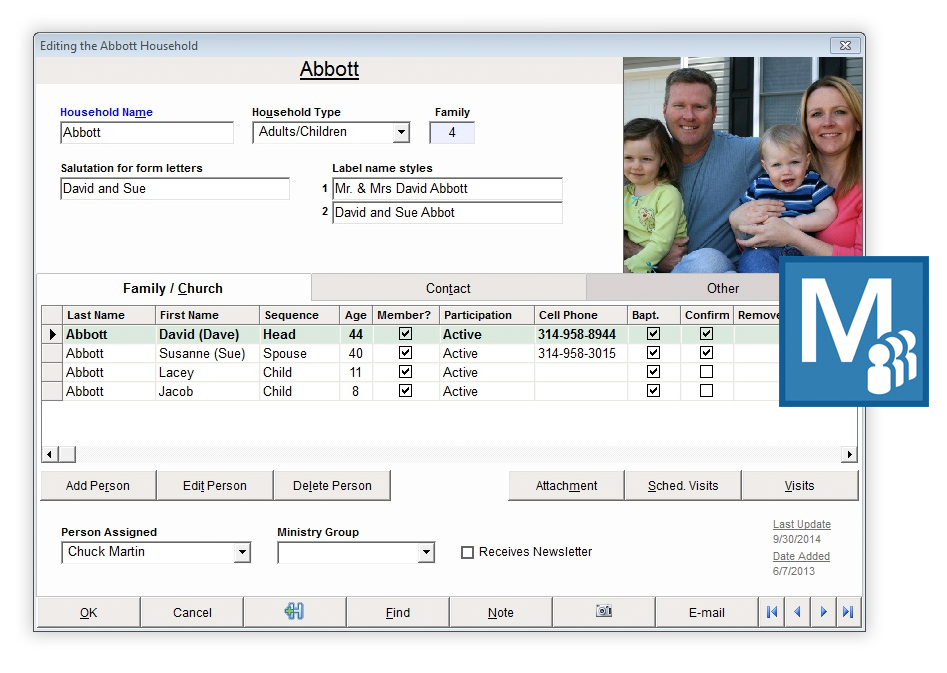Advance to next record arrow
The image size is (947, 673).
coord(823,612)
